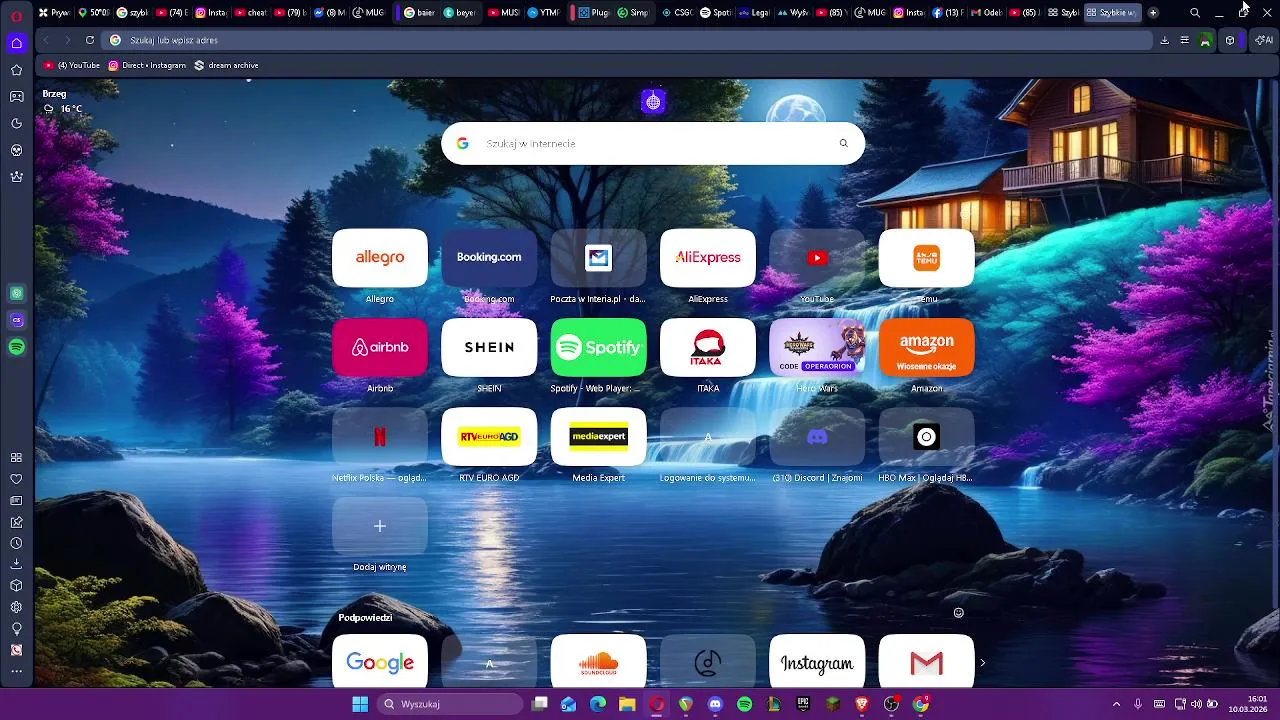Open the Airbnb speed dial tile

point(380,347)
